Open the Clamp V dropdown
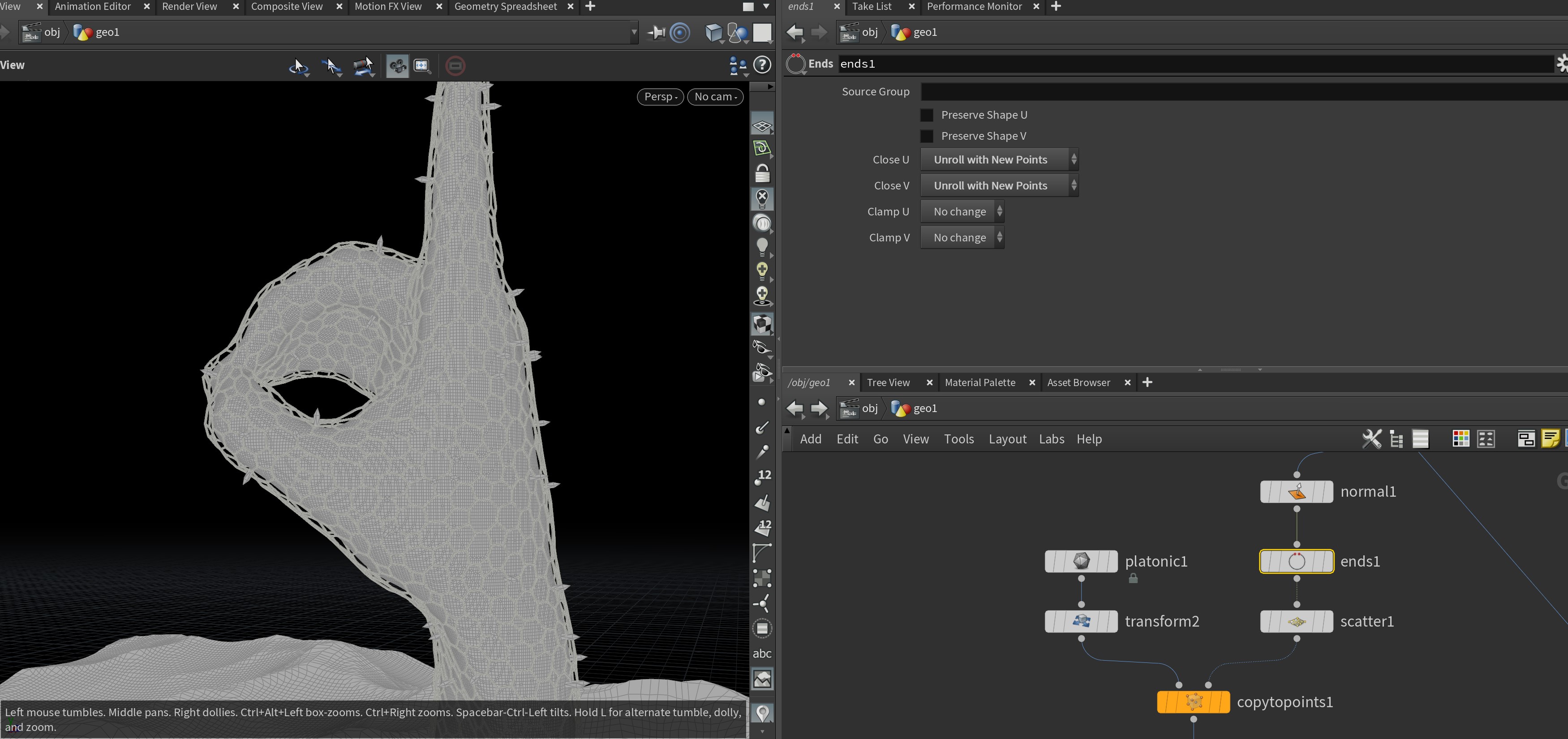The width and height of the screenshot is (1568, 739). (x=962, y=237)
